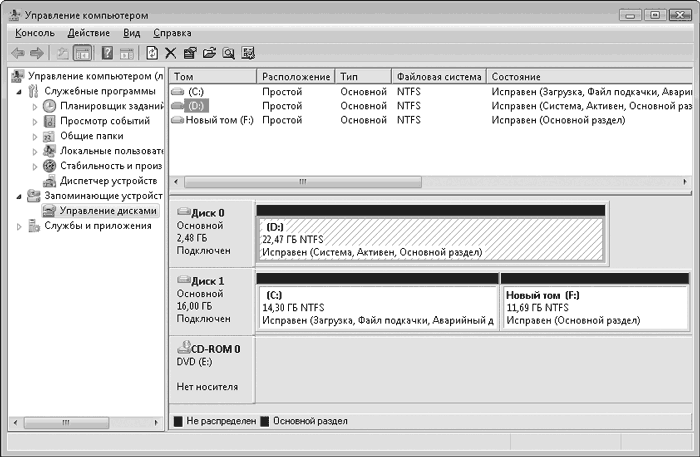This screenshot has height=457, width=700.
Task: Expand the Службы и приложения node
Action: (x=21, y=226)
